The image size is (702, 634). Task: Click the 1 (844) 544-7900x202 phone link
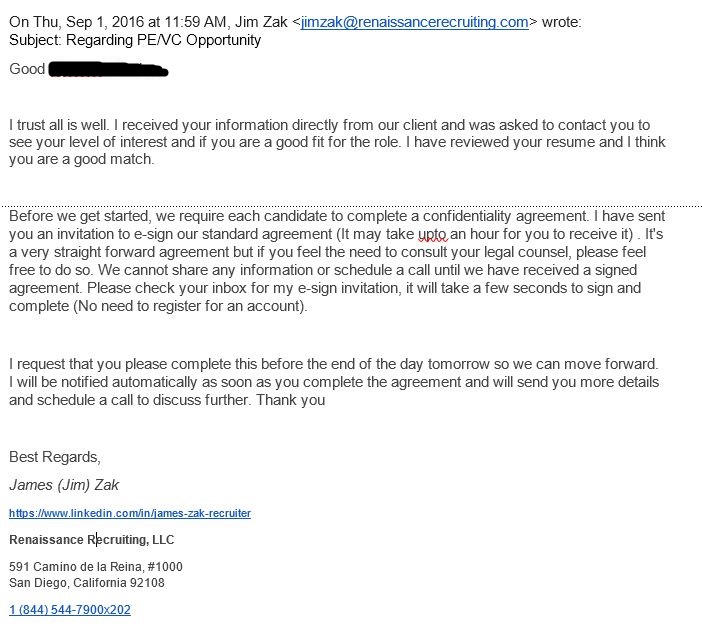coord(70,609)
